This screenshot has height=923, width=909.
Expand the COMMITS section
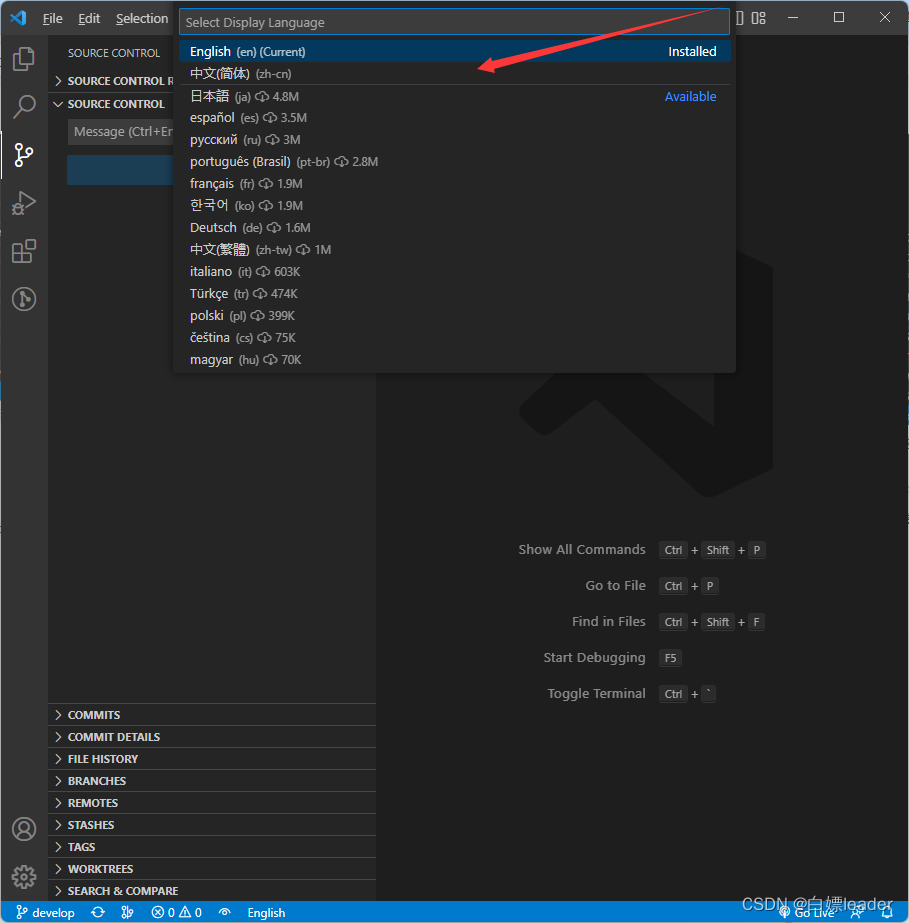[212, 715]
